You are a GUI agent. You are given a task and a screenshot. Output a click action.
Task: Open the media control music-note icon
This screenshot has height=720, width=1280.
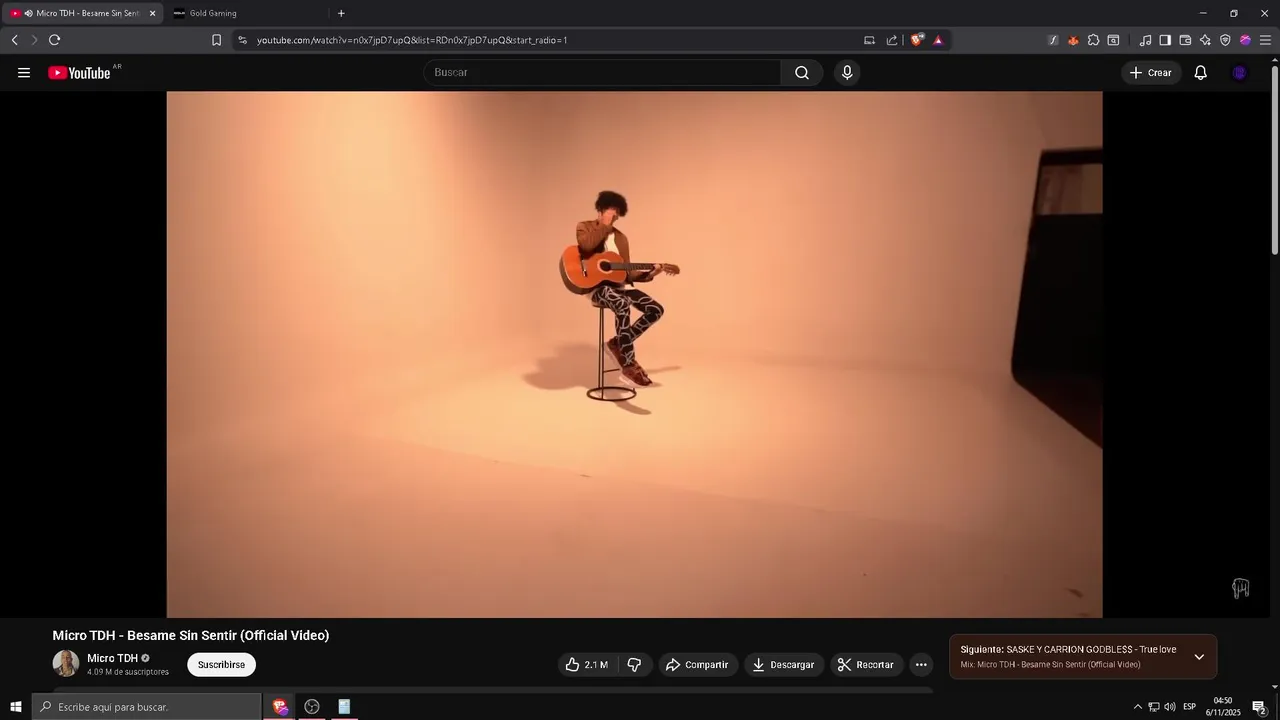(x=1145, y=40)
